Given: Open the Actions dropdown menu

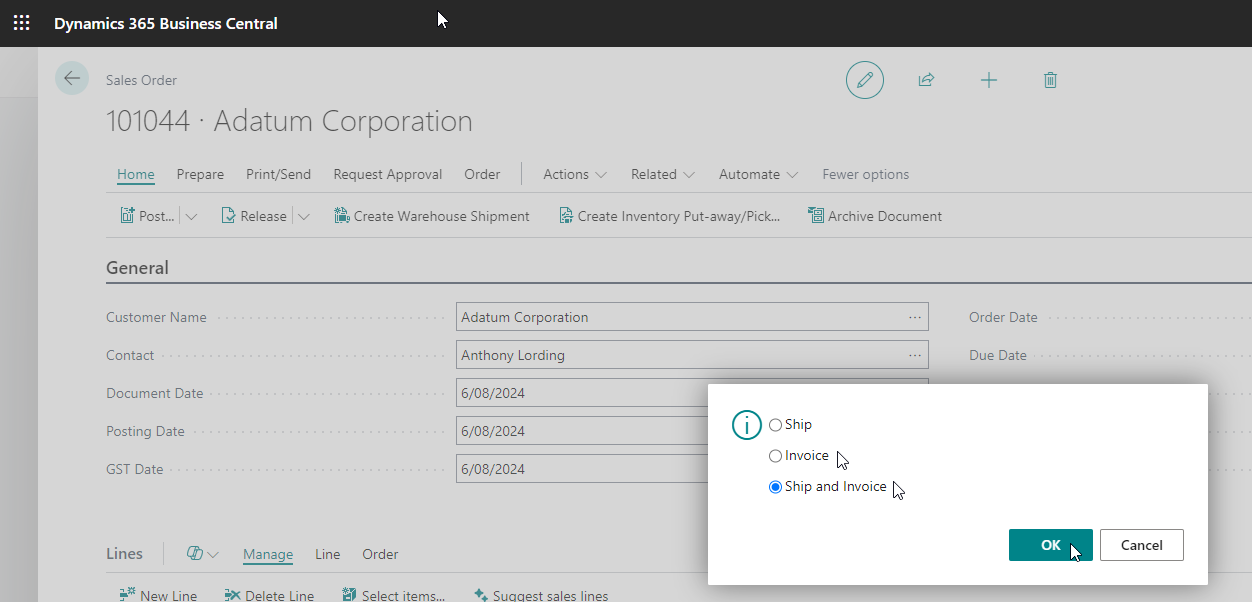Looking at the screenshot, I should coord(575,174).
